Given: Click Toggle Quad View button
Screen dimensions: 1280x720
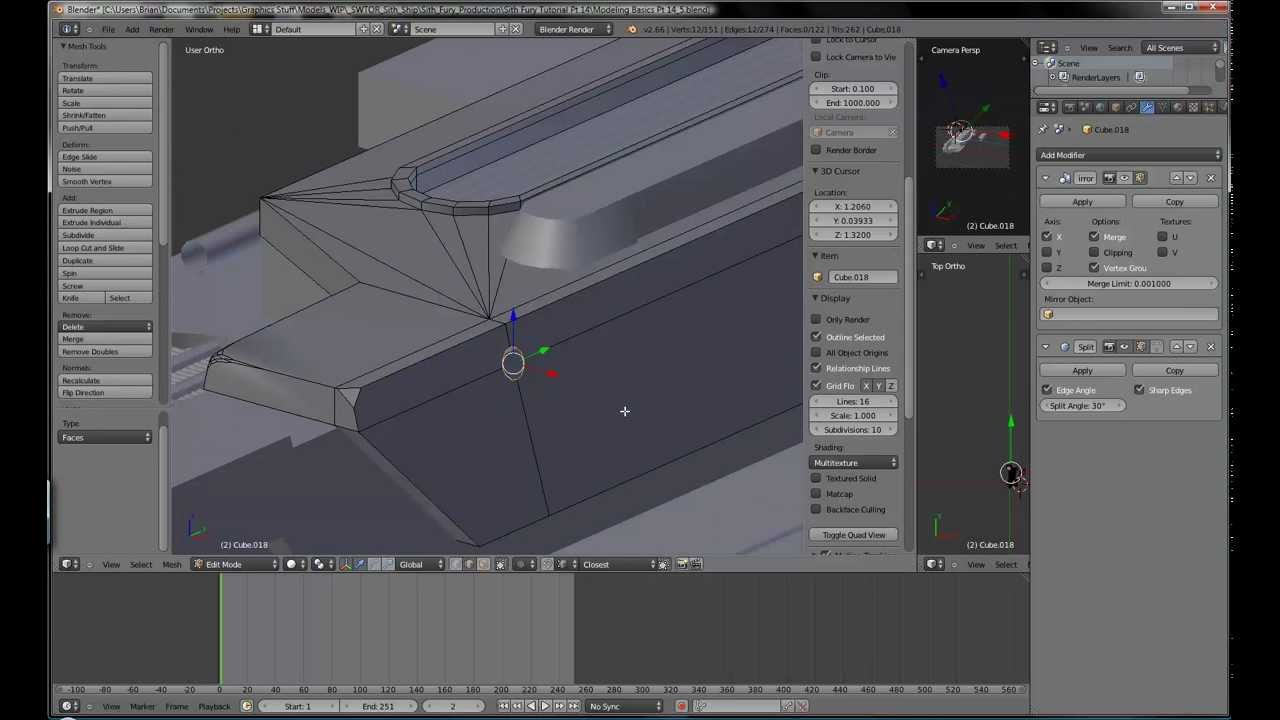Looking at the screenshot, I should 854,535.
